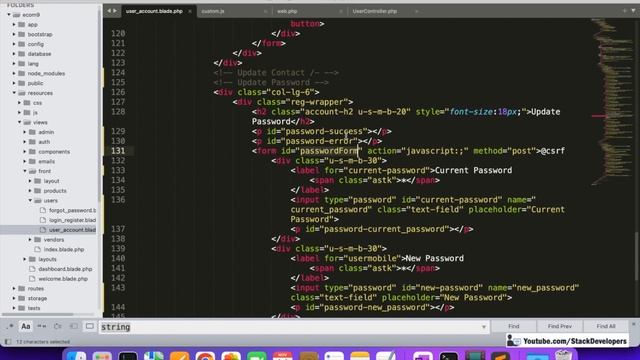Open user_account blade file in sidebar

pyautogui.click(x=72, y=230)
